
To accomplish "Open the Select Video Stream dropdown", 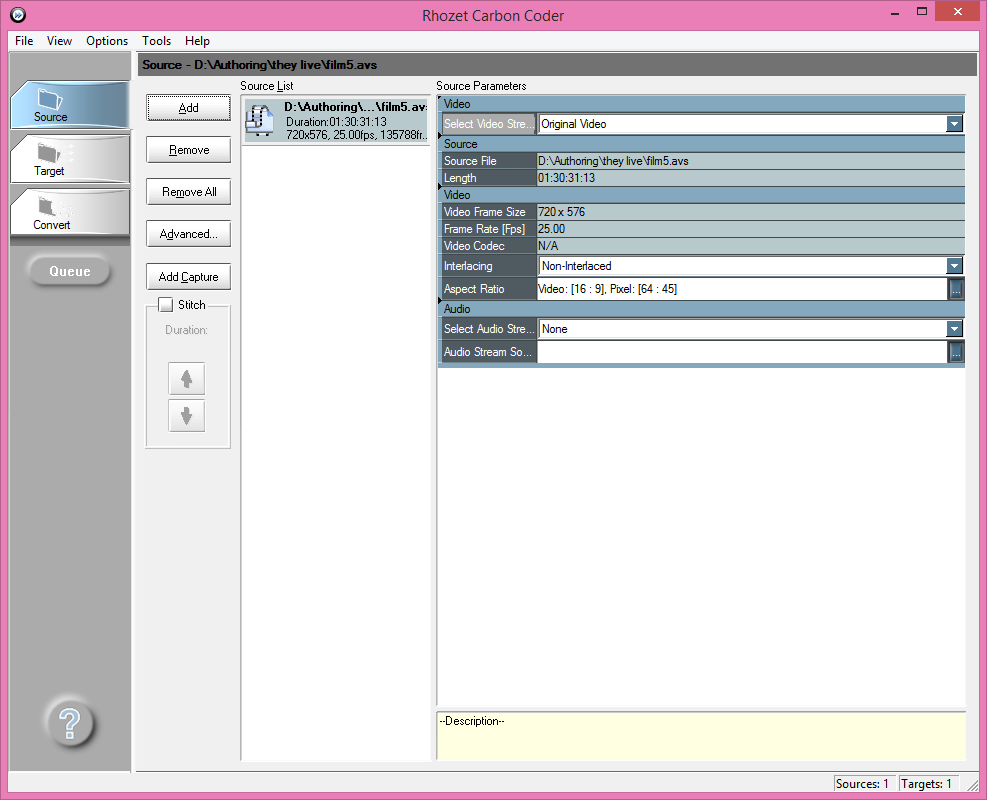I will point(954,124).
